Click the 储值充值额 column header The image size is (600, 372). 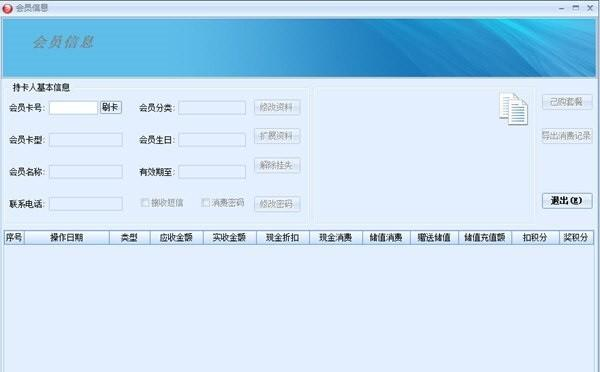[x=485, y=238]
